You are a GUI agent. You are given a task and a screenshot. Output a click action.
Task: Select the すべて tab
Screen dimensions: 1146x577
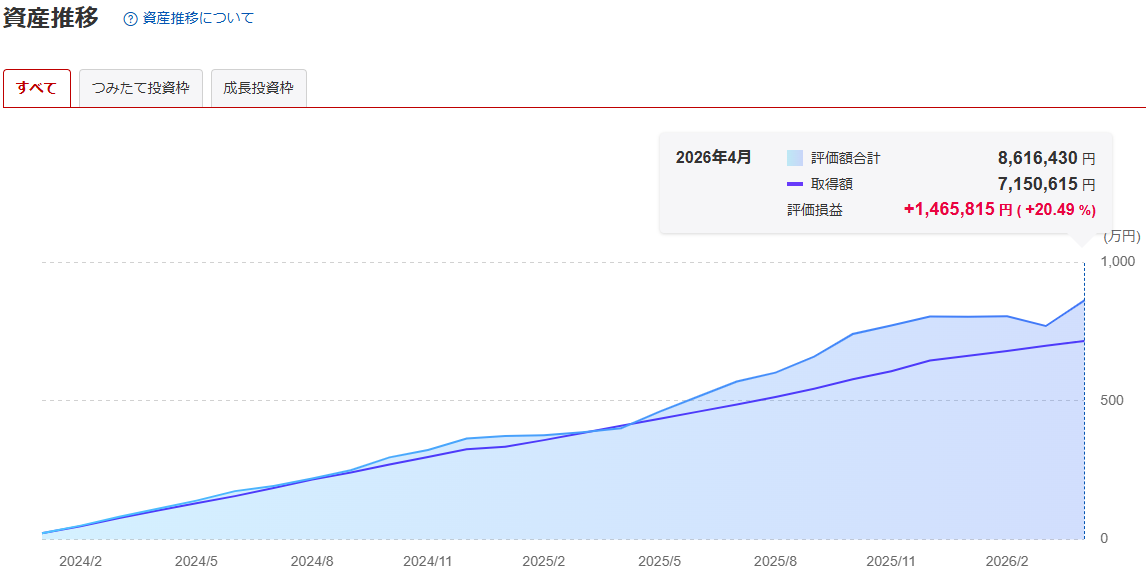37,88
